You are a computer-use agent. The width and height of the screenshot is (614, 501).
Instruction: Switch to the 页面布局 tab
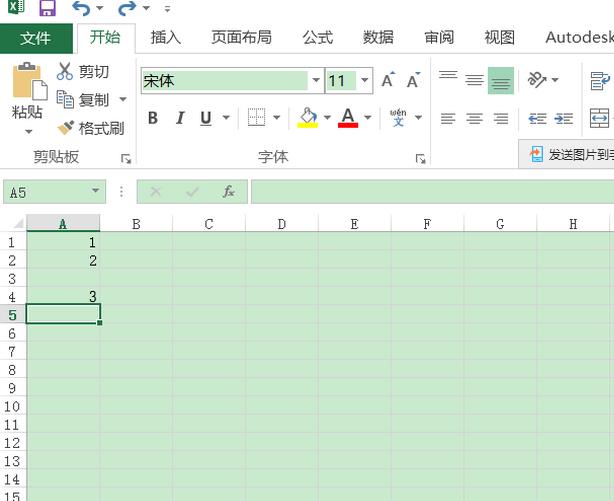242,38
